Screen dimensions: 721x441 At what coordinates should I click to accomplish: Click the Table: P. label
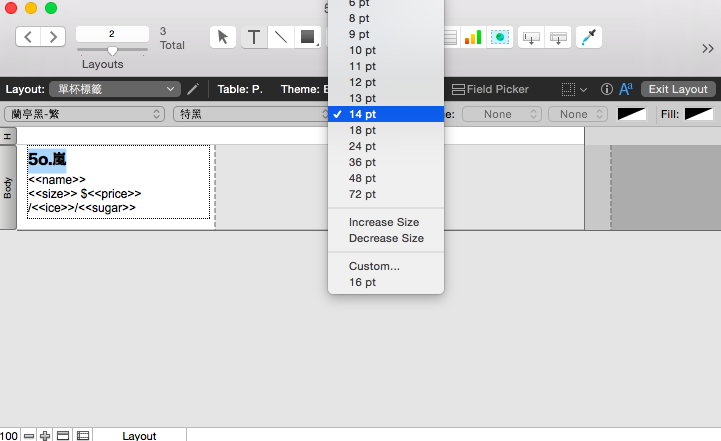(x=240, y=89)
